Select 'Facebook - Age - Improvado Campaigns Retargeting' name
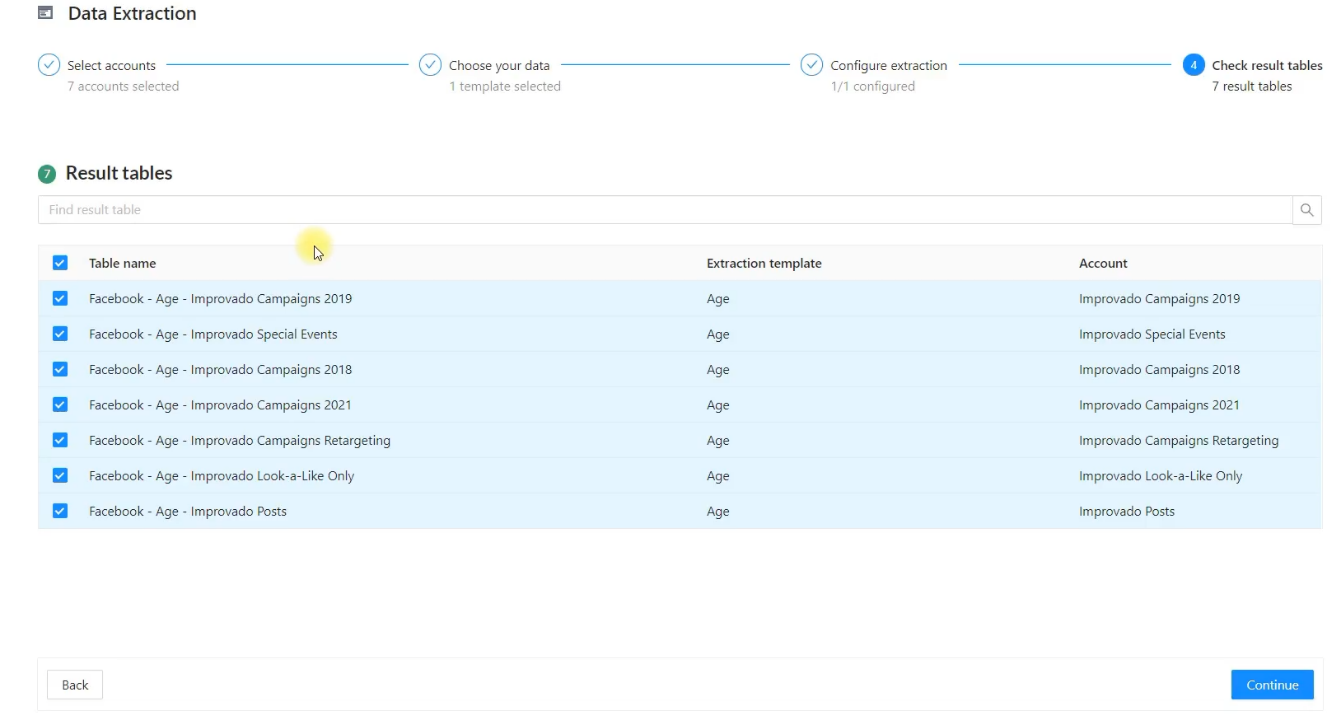The image size is (1341, 720). coord(240,440)
